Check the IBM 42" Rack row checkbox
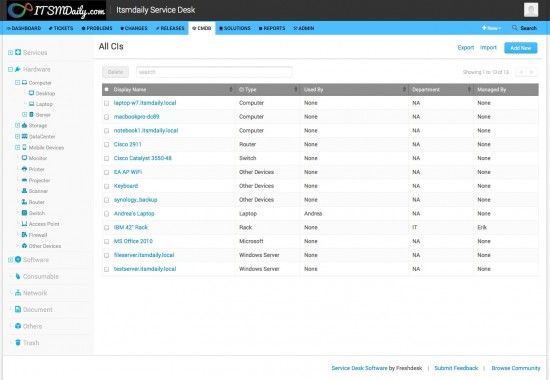This screenshot has width=550, height=380. point(107,228)
